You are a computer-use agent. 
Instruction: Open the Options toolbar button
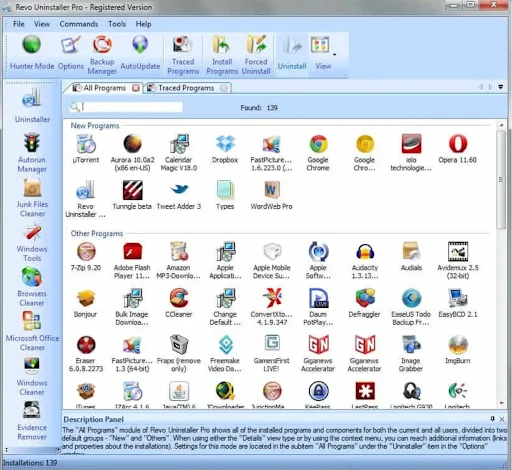click(x=71, y=52)
